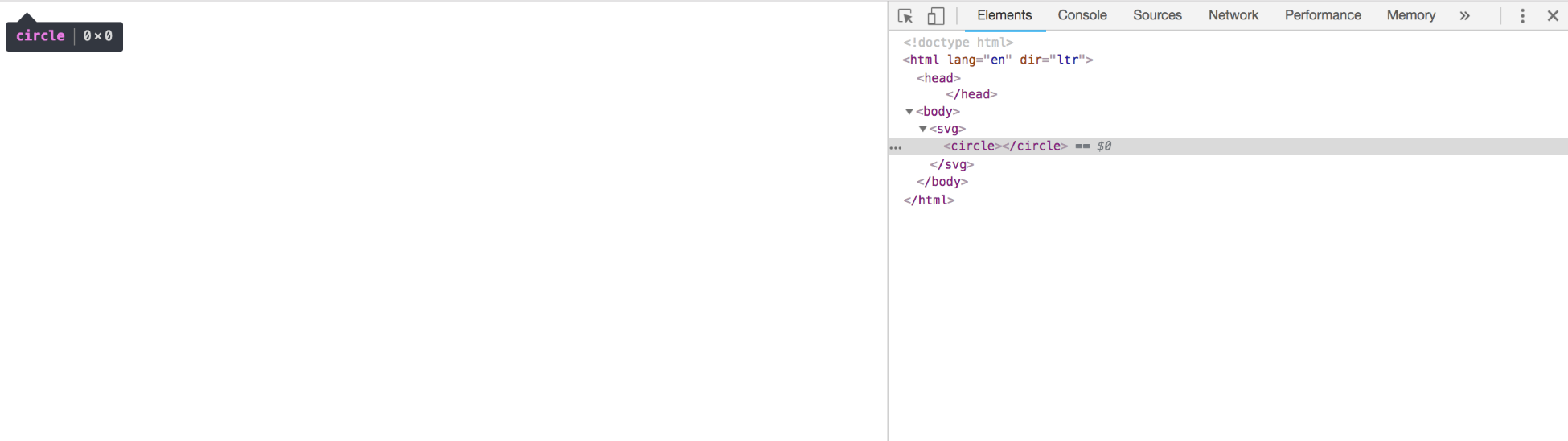Collapse the svg element node
Viewport: 1568px width, 441px height.
[x=923, y=130]
